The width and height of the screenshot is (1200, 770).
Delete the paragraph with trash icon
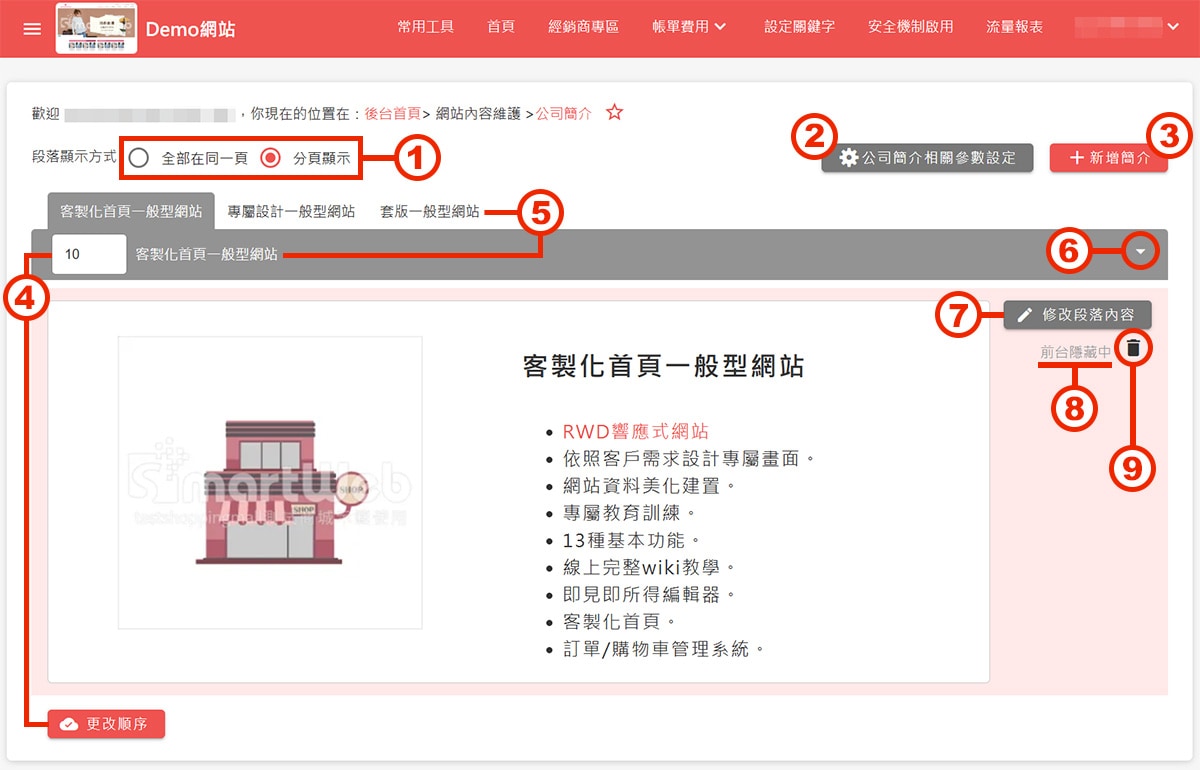1133,348
